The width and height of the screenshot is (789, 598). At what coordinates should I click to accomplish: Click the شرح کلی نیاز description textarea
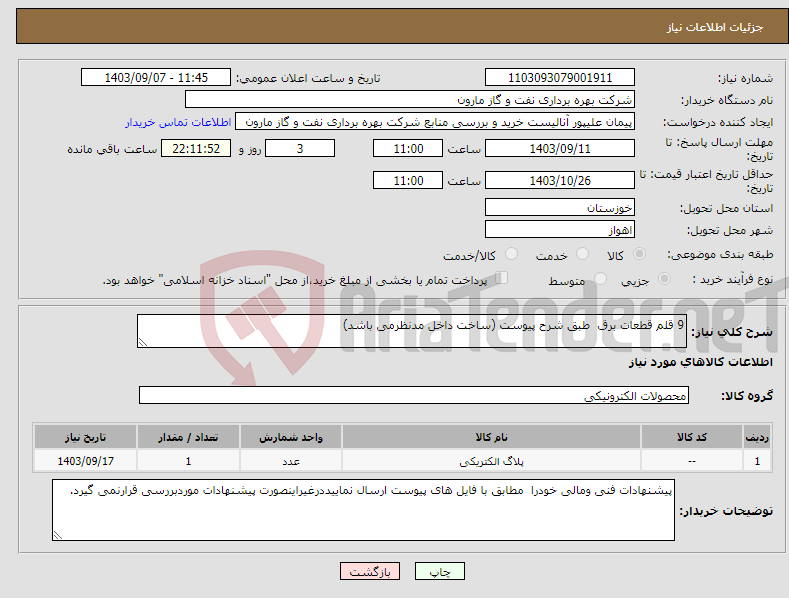coord(412,331)
